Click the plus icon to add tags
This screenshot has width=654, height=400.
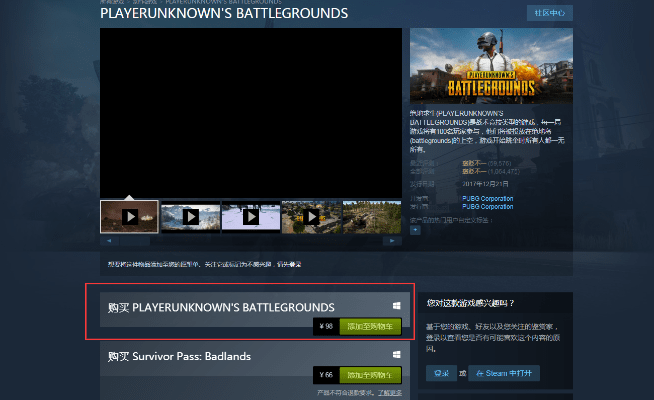[416, 228]
